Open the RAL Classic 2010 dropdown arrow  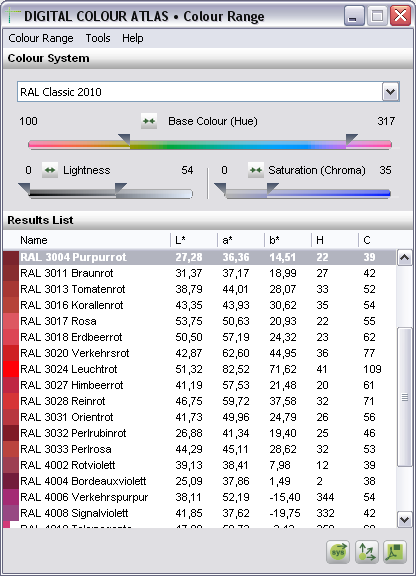[390, 92]
